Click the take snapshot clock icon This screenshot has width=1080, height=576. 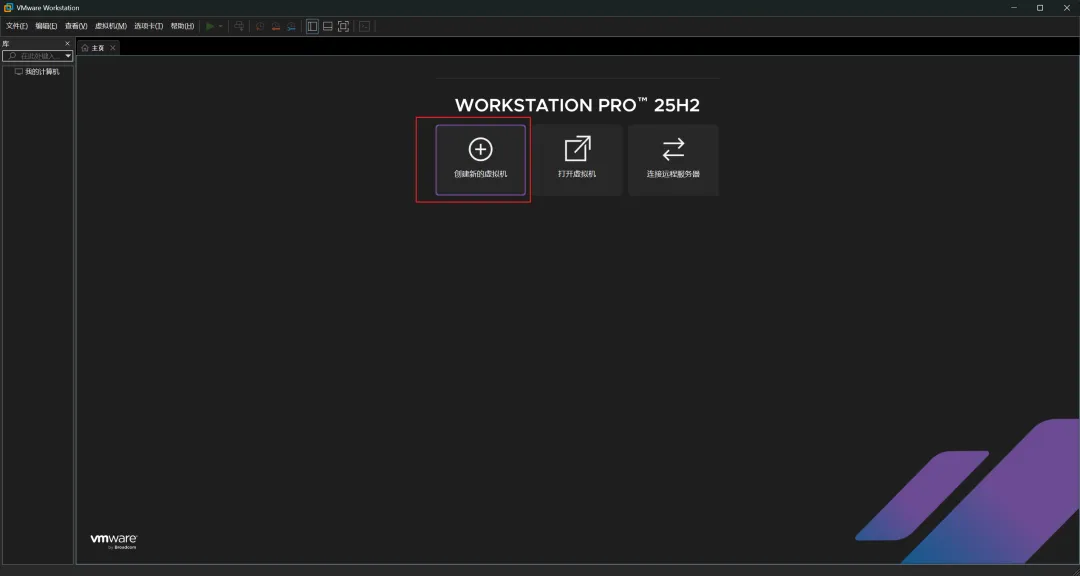(x=260, y=26)
